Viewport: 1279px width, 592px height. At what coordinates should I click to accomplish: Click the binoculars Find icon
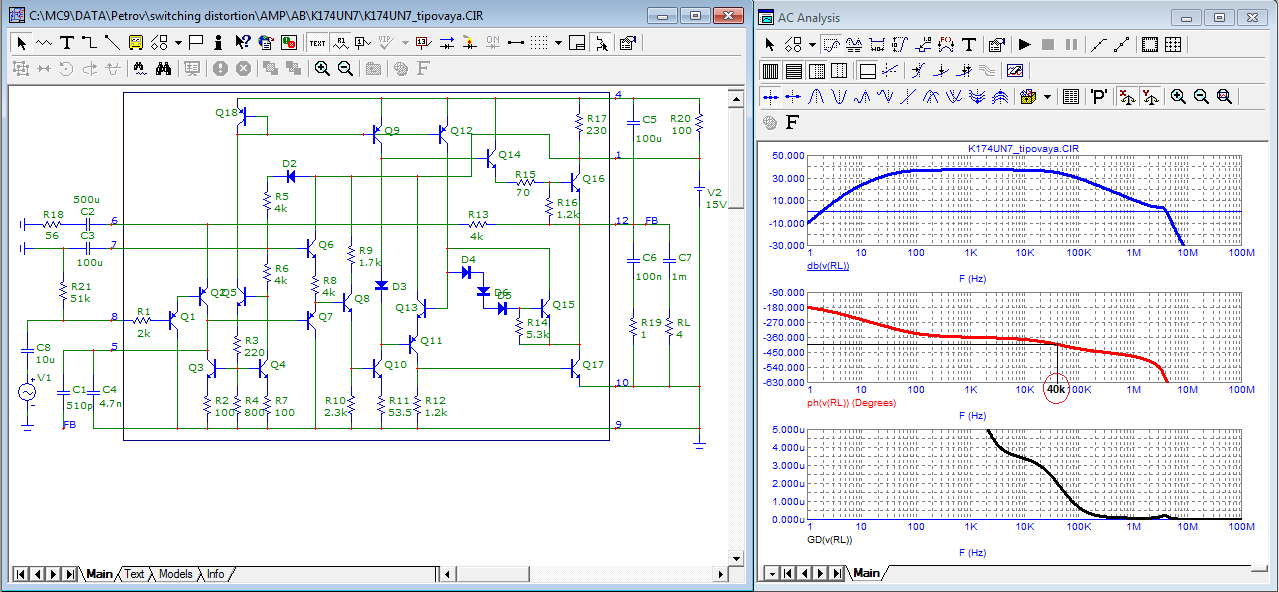click(164, 68)
